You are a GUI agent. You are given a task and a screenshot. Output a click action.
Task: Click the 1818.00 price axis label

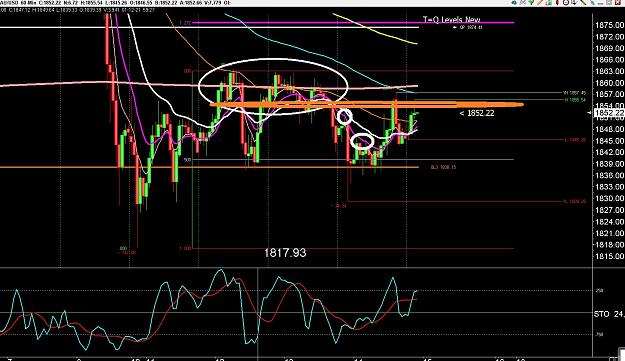click(609, 245)
